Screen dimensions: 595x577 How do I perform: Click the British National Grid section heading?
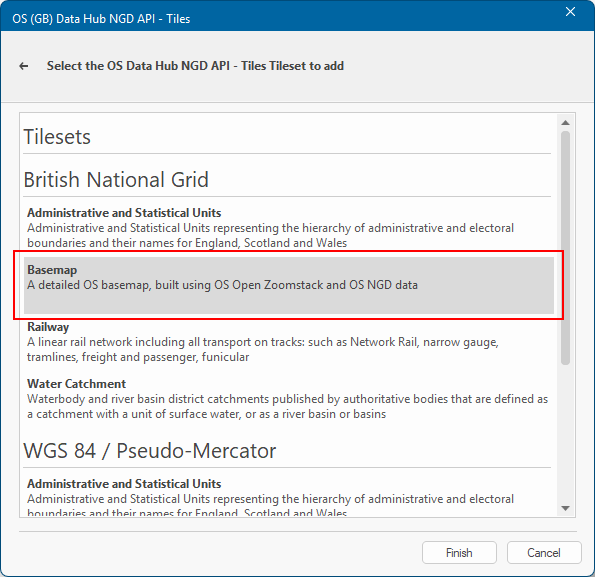[x=116, y=180]
